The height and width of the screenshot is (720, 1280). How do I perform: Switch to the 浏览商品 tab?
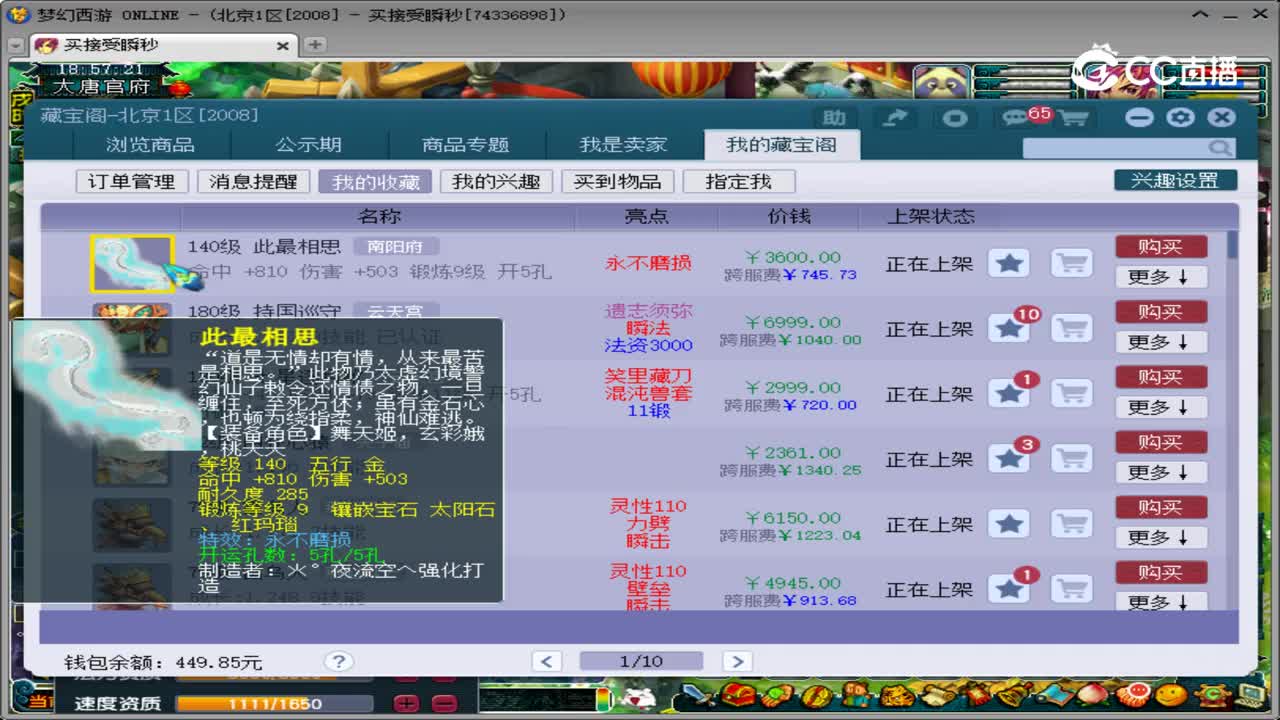click(x=151, y=145)
